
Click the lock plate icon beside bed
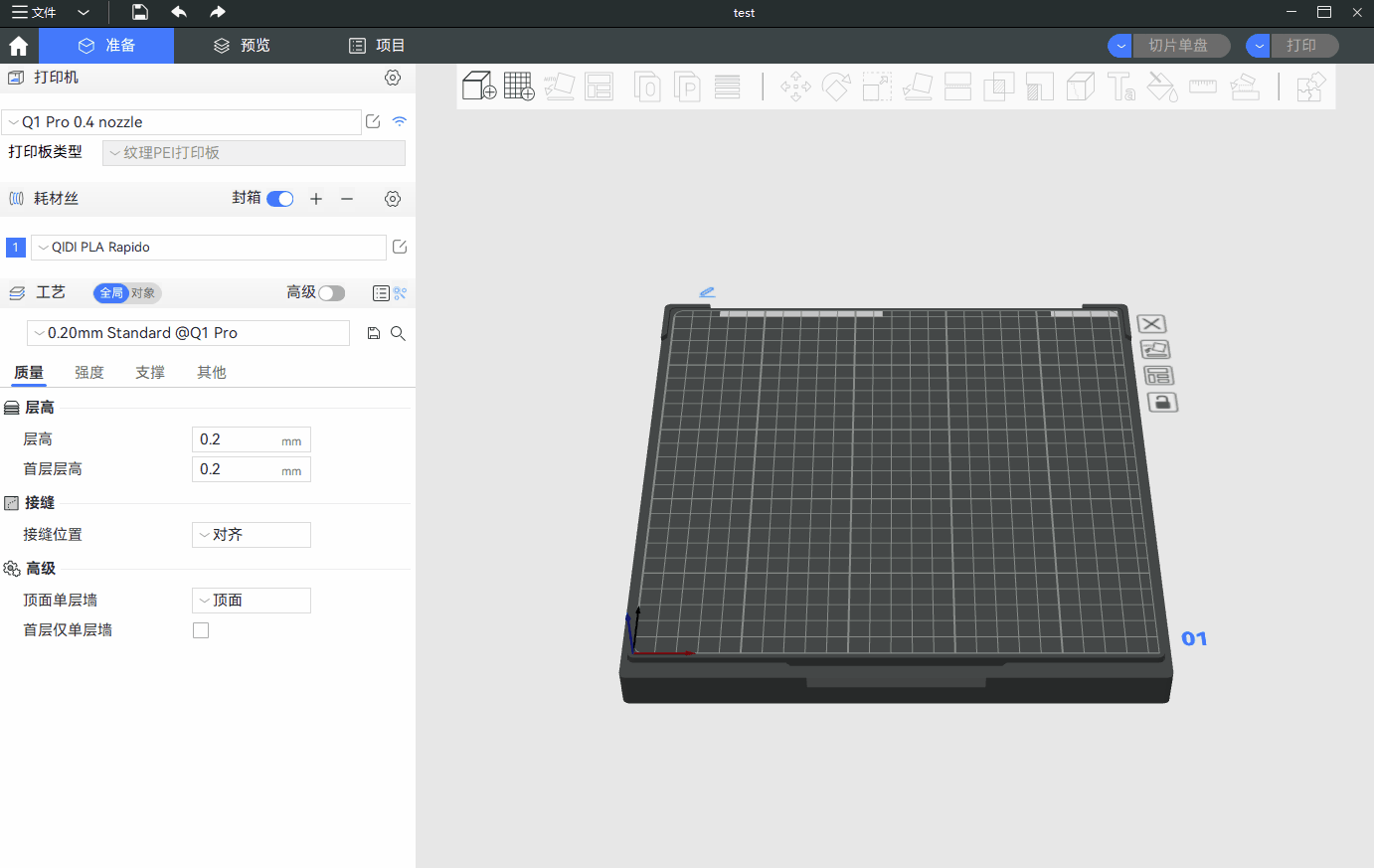coord(1162,403)
